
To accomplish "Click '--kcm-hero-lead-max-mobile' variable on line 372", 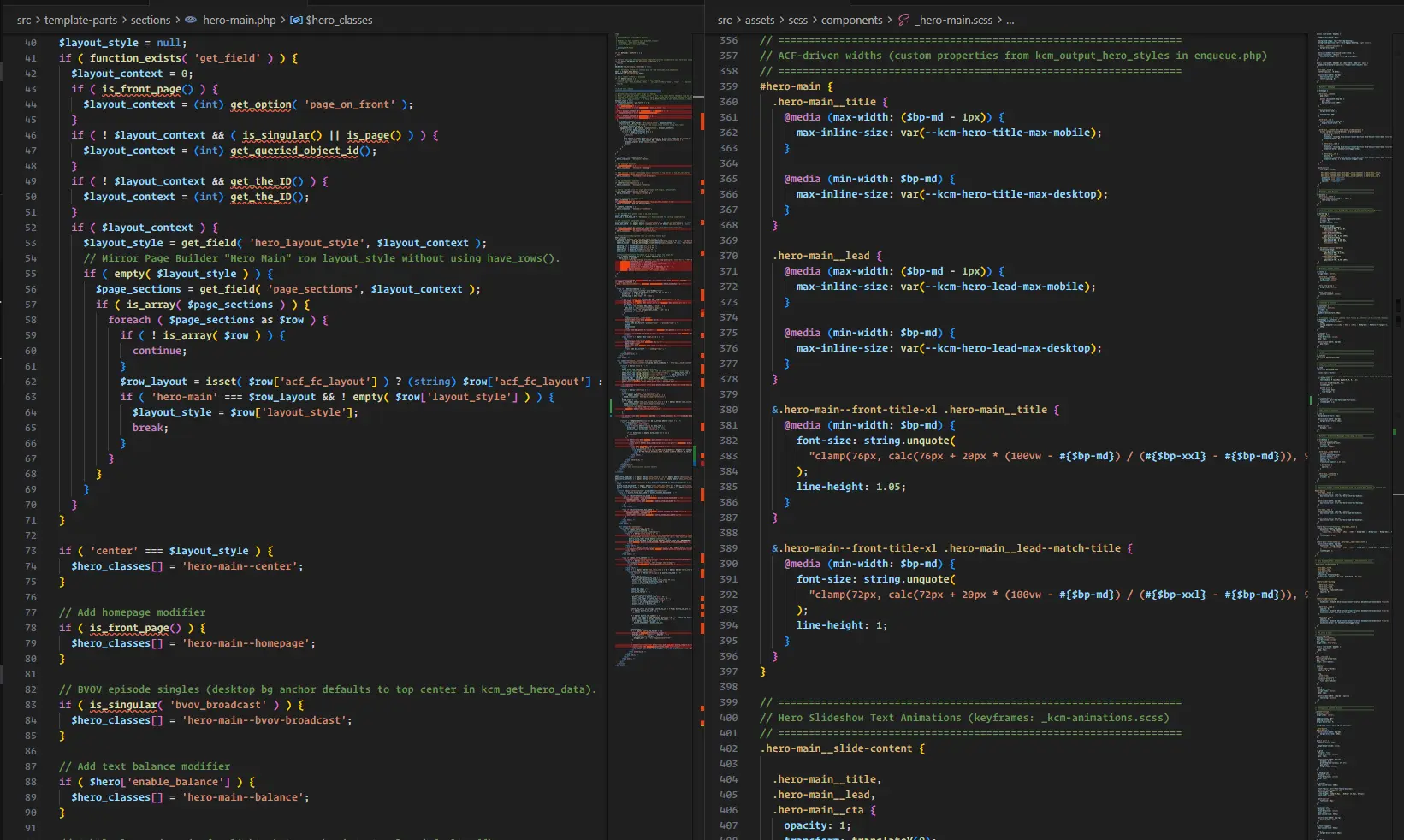I will click(x=1004, y=287).
